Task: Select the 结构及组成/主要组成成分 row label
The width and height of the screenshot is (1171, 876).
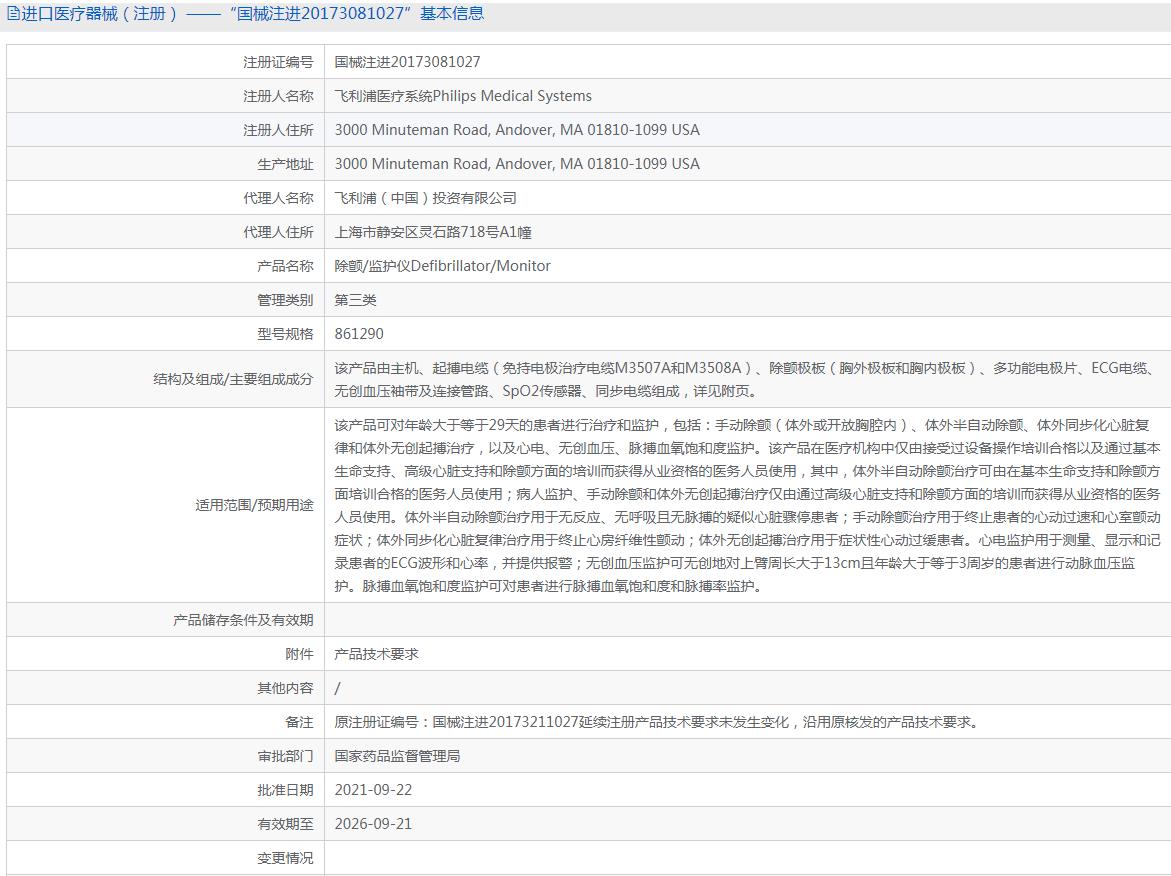Action: pos(233,379)
